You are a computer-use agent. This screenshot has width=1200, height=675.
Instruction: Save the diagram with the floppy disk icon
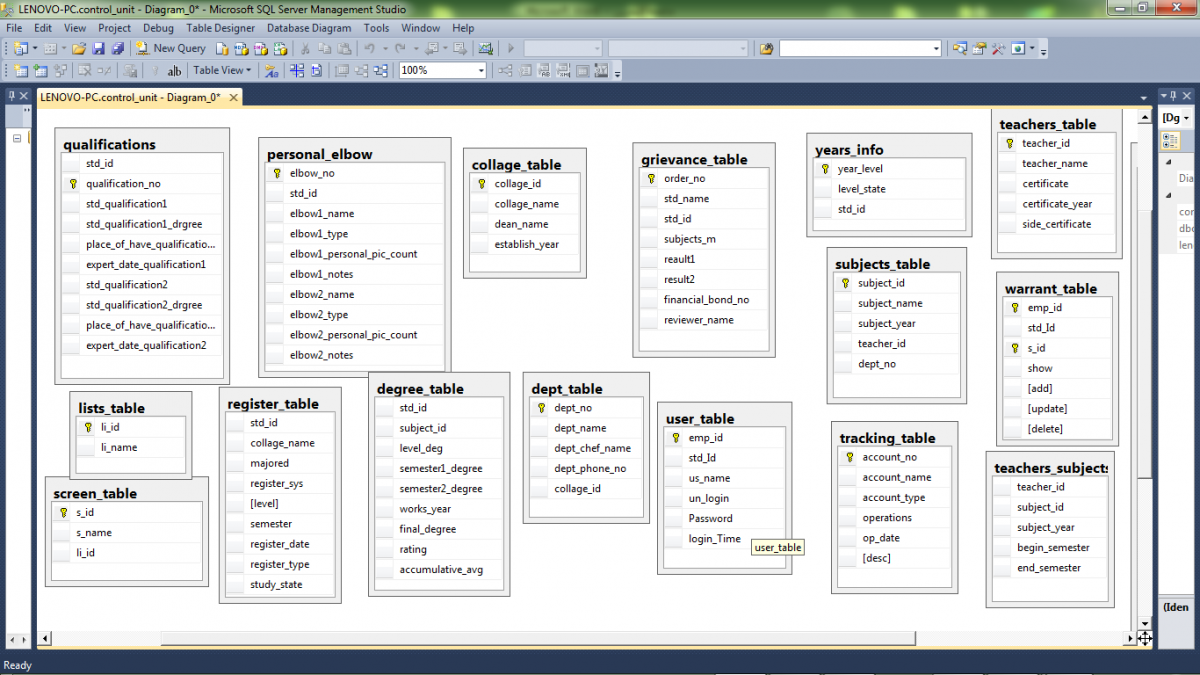[98, 48]
